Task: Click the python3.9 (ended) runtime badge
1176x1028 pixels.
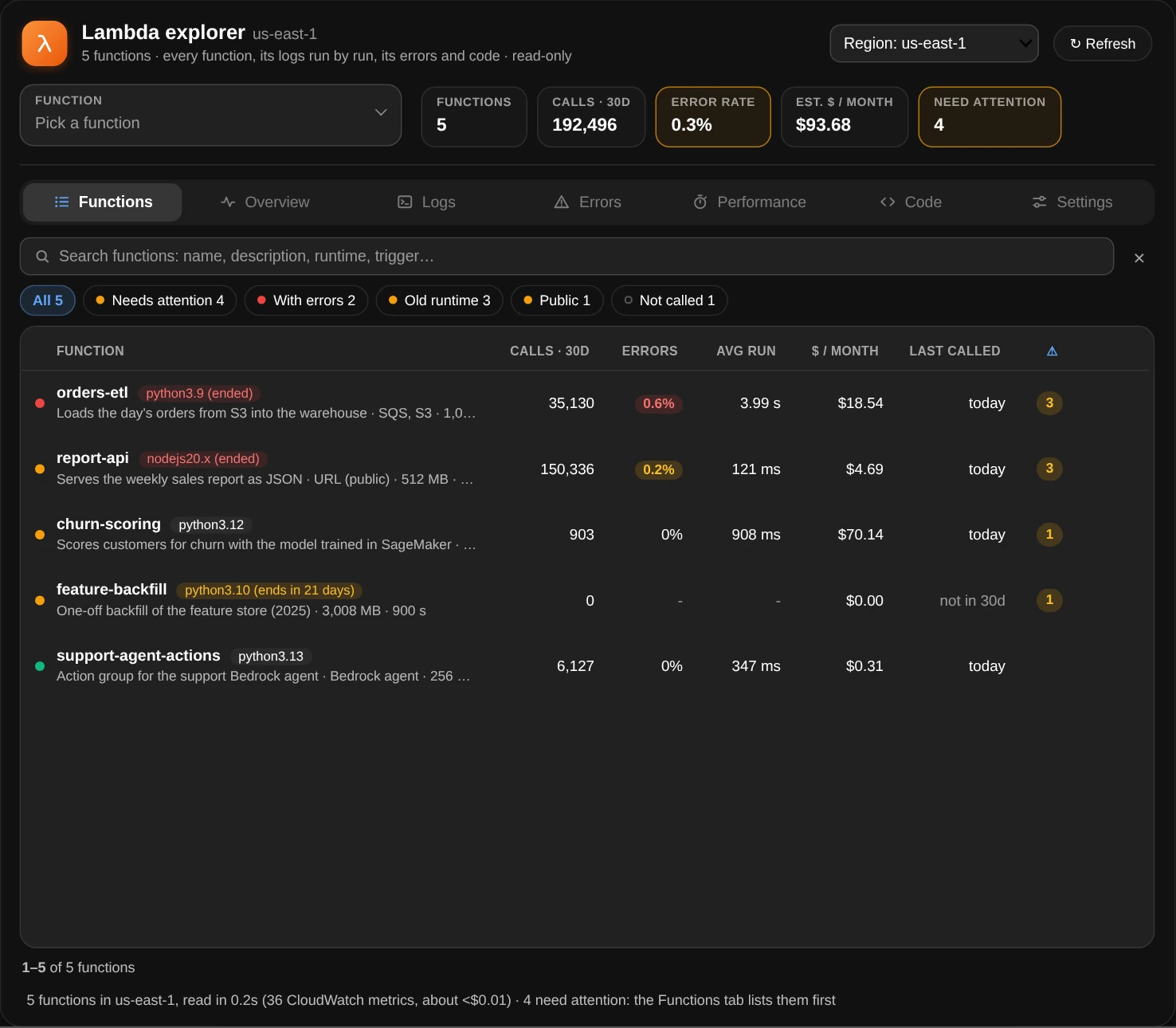Action: point(199,394)
